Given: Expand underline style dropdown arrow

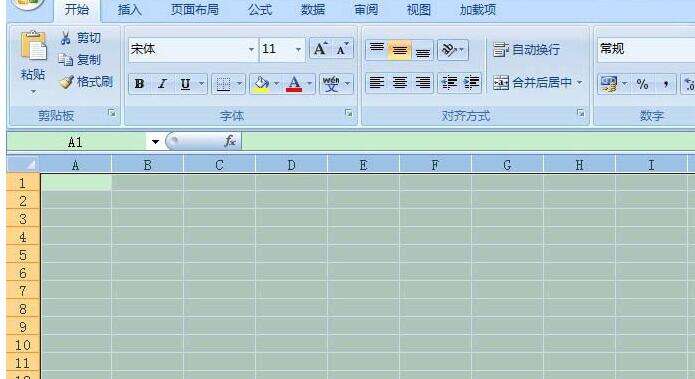Looking at the screenshot, I should click(x=201, y=84).
